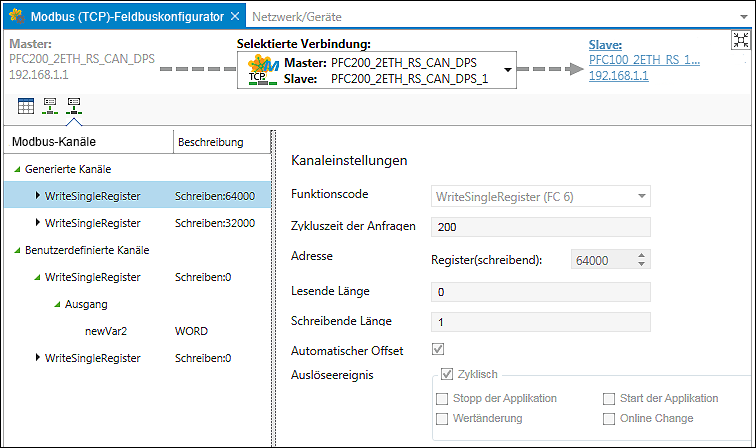Expand WriteSingleRegister Schreiben:32000 channel
Image resolution: width=756 pixels, height=448 pixels.
(x=38, y=222)
